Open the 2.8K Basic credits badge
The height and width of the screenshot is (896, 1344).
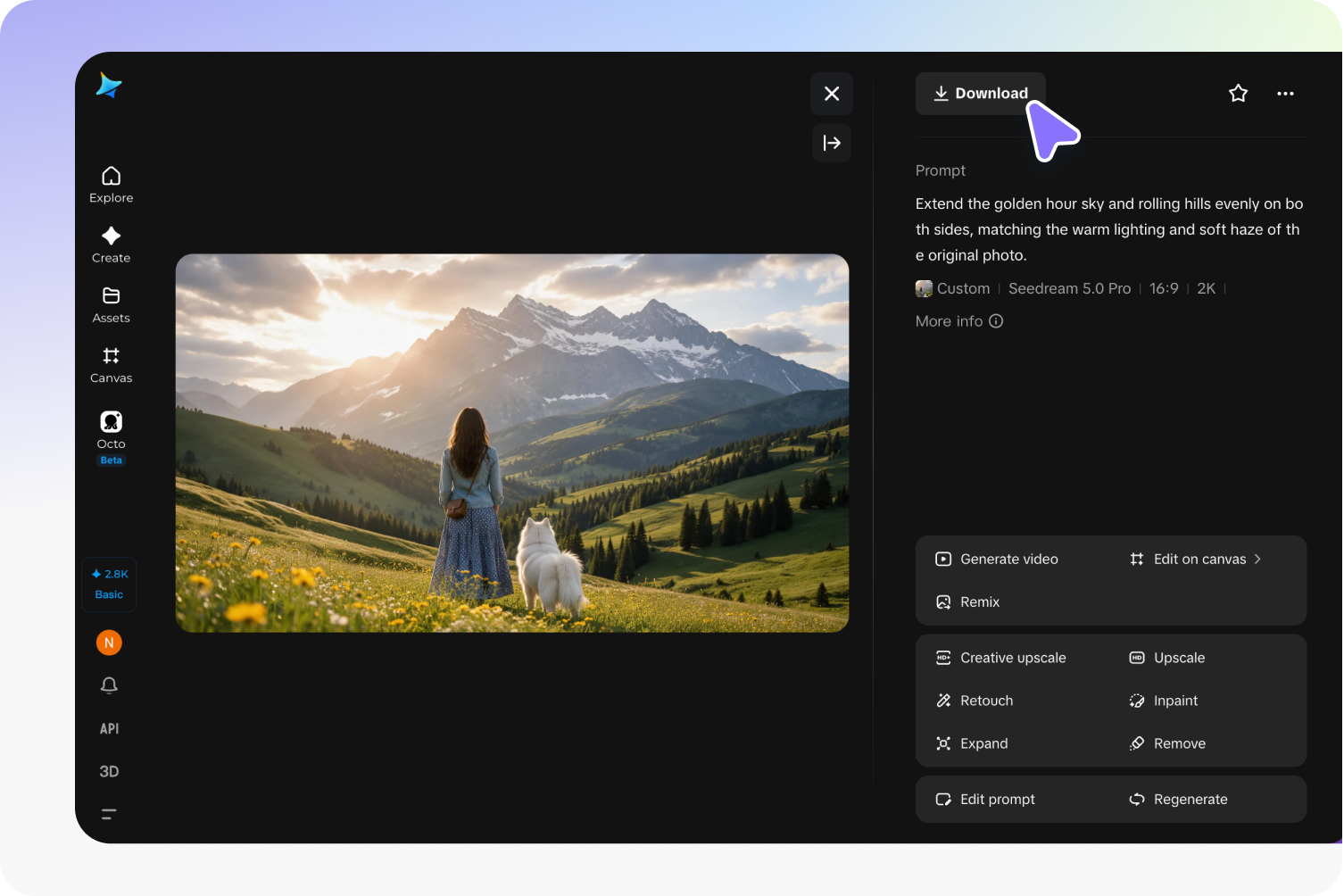(x=109, y=585)
